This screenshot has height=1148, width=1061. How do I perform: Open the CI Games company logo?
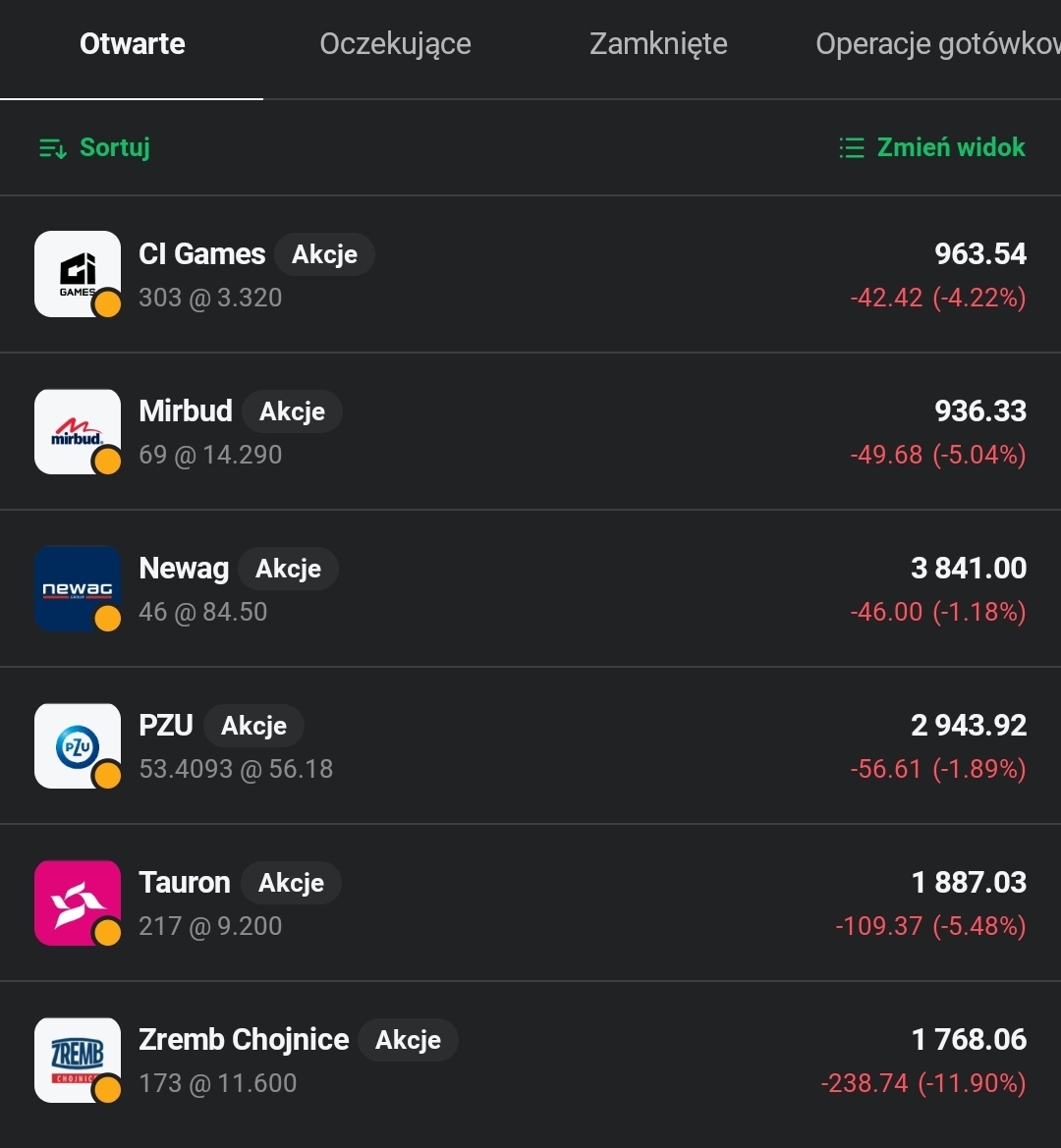coord(77,273)
